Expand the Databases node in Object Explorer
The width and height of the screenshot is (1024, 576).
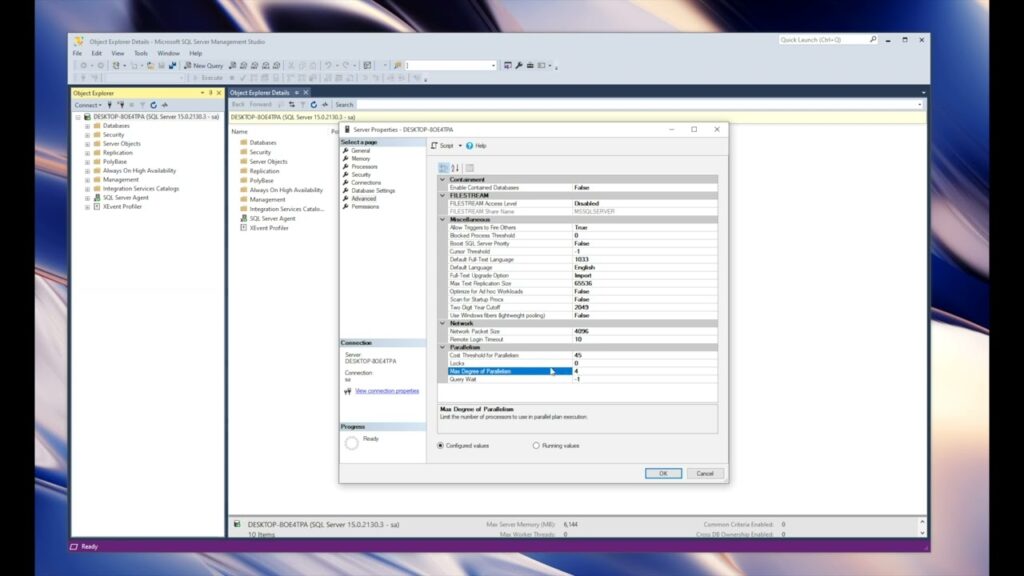pos(88,126)
